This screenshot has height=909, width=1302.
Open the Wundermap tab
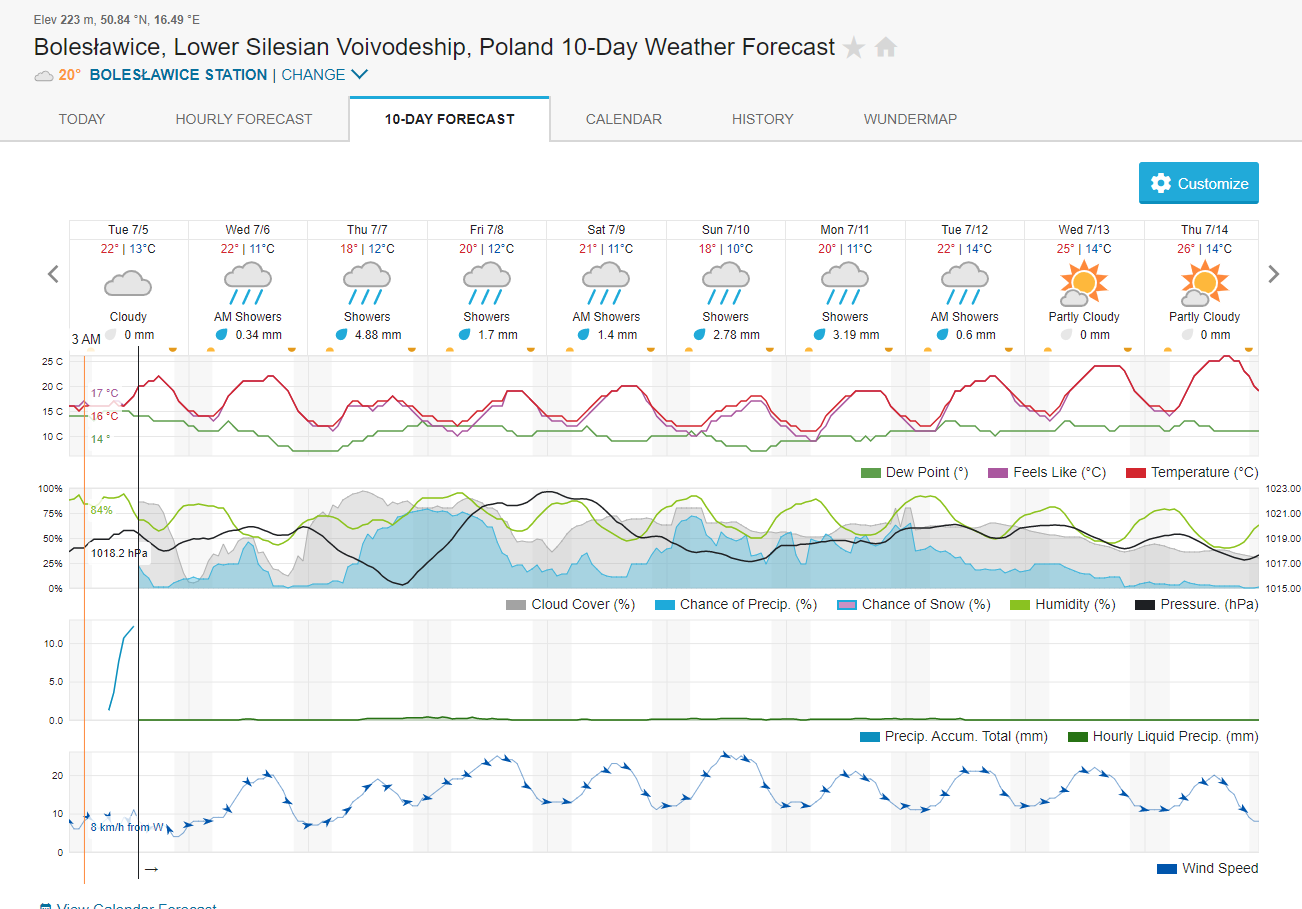point(910,119)
